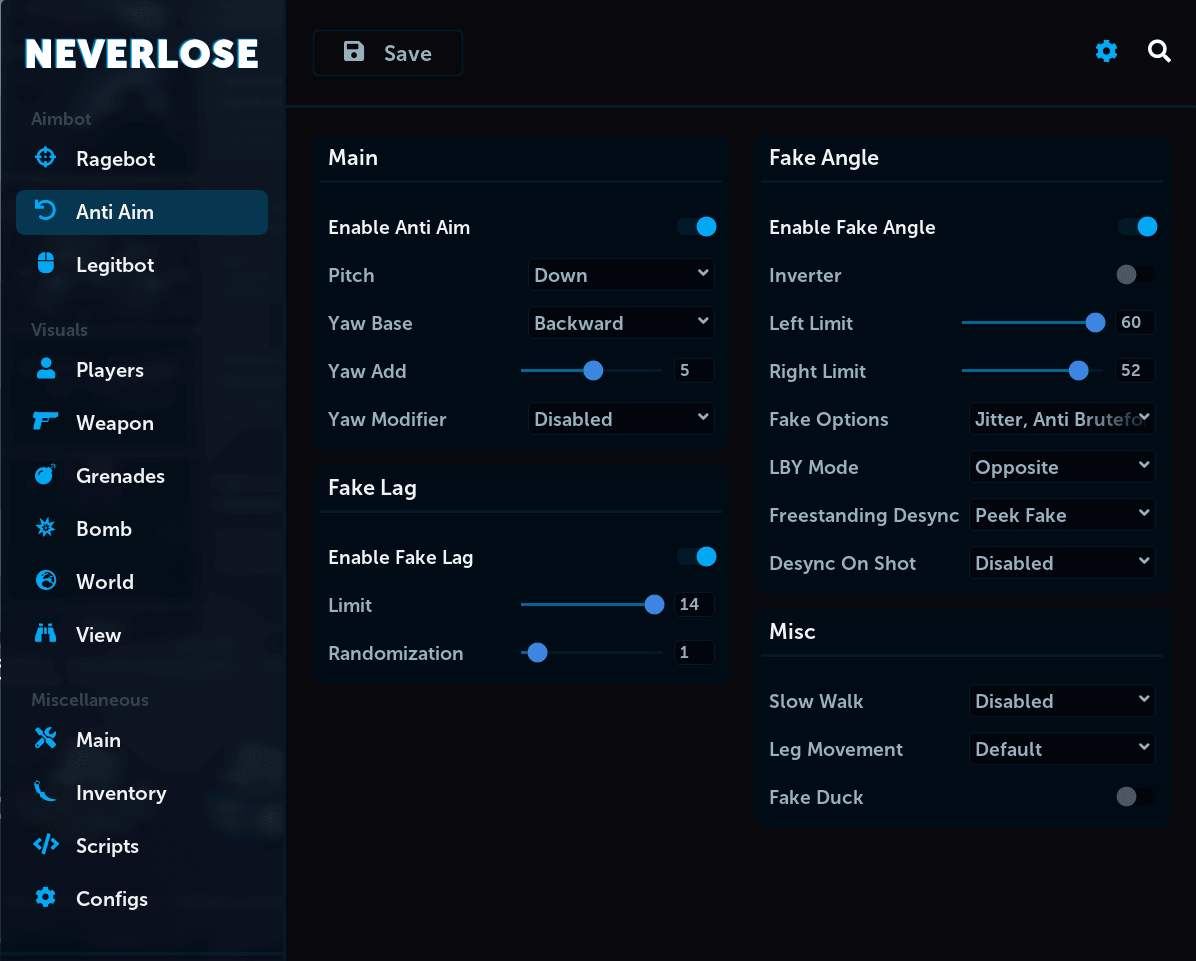Click the Weapon pistol icon
1196x961 pixels.
46,420
